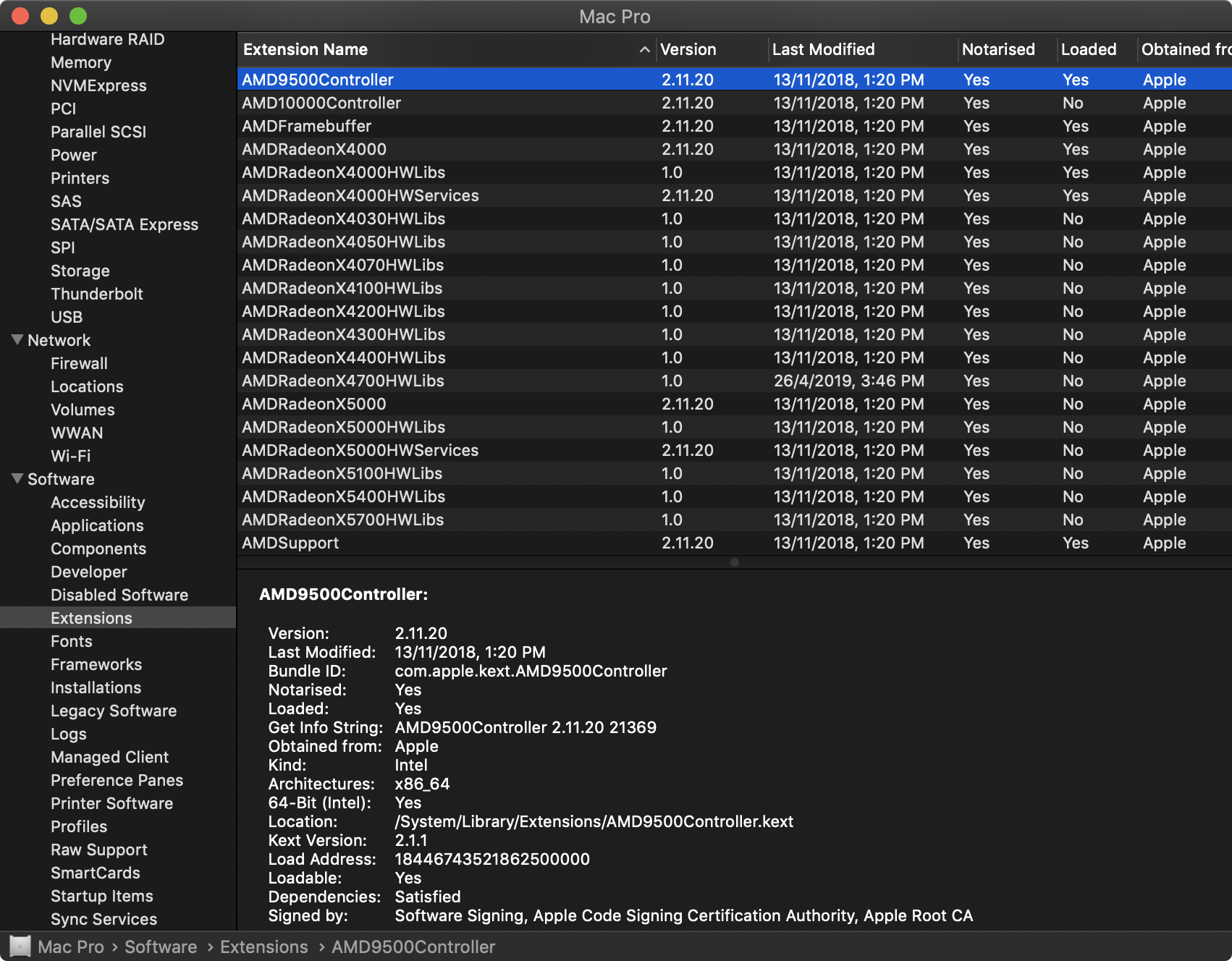Select Disabled Software in sidebar

point(119,595)
